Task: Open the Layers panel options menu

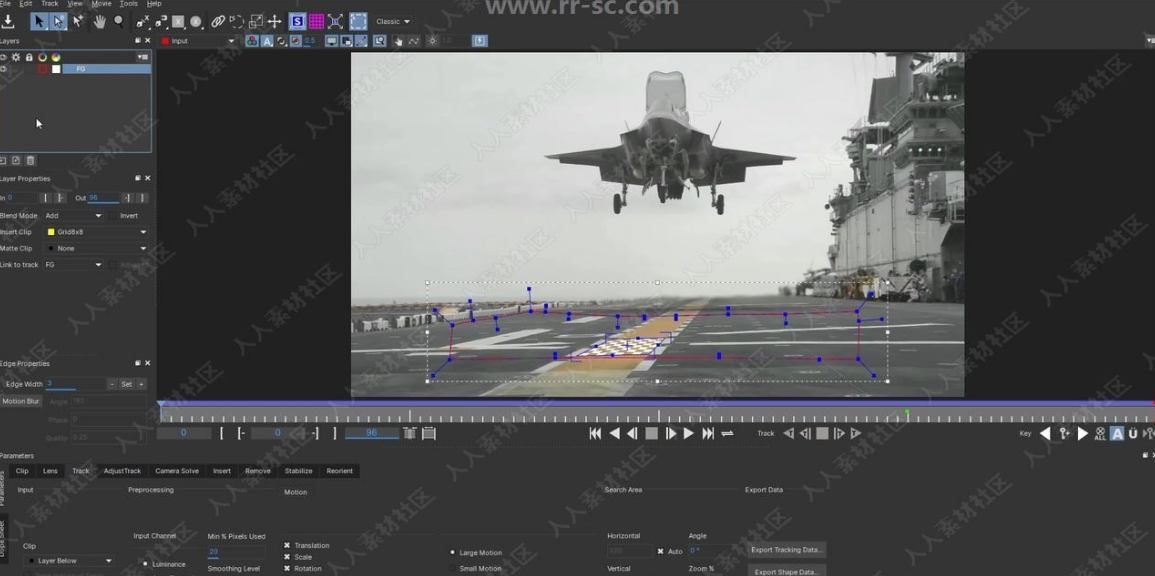Action: (142, 57)
